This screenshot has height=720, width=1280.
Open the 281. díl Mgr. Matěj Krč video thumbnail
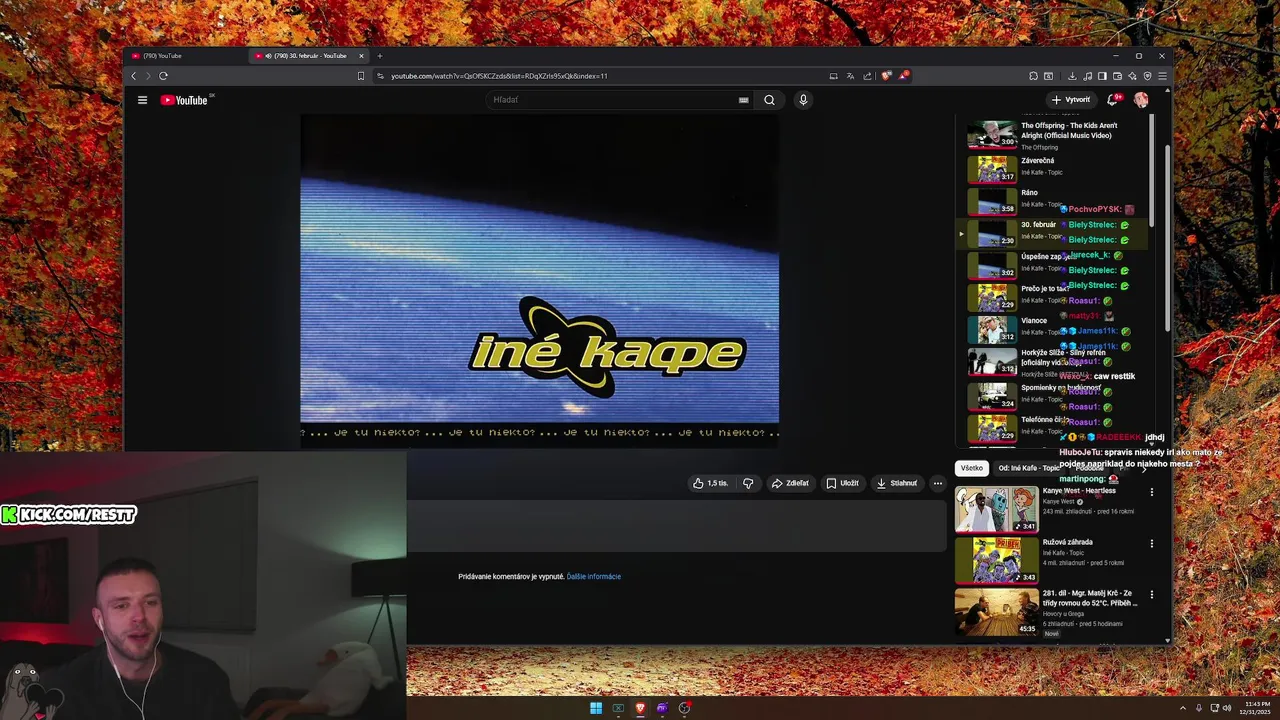coord(996,611)
